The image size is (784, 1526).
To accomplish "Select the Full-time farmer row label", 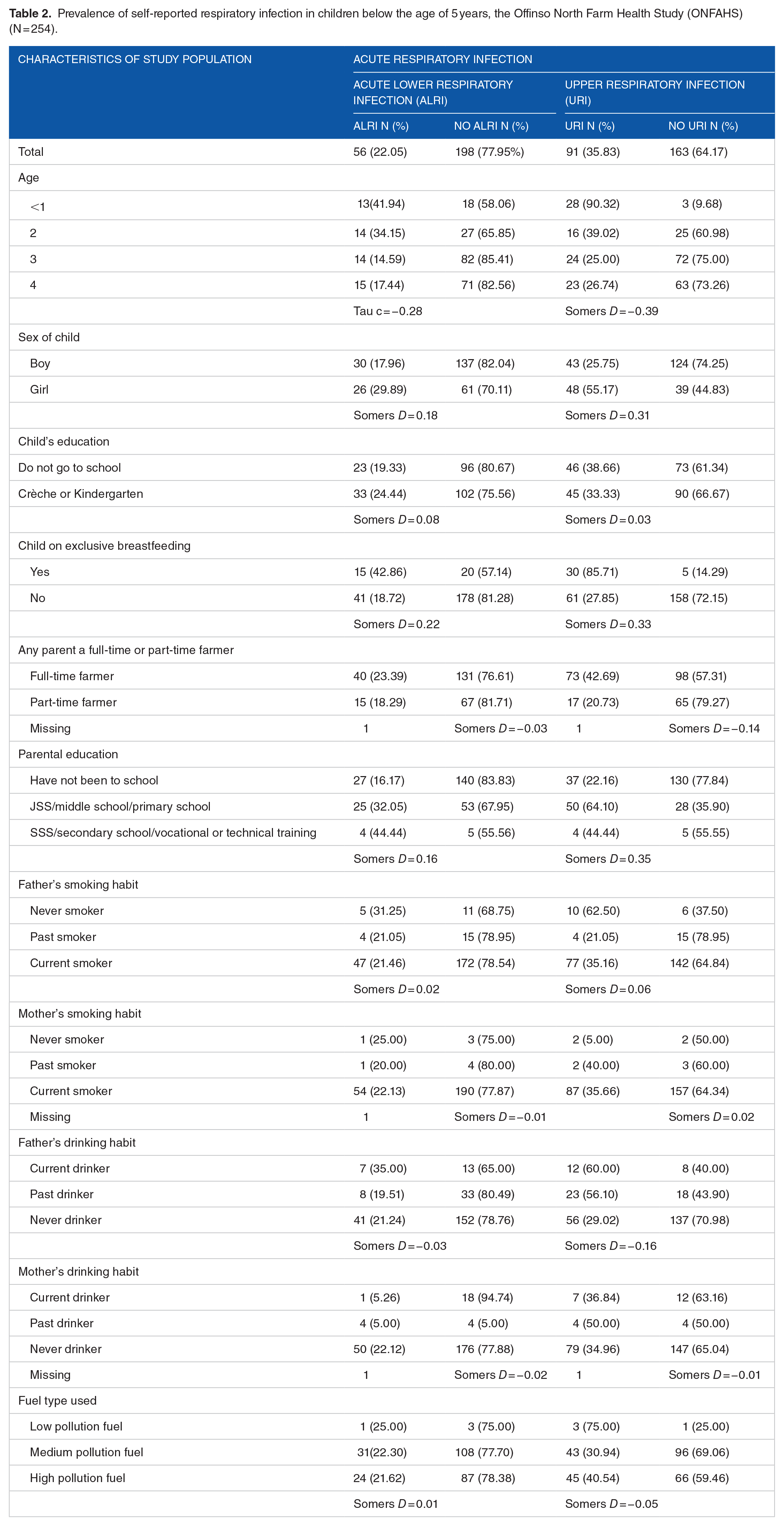I will tap(72, 676).
